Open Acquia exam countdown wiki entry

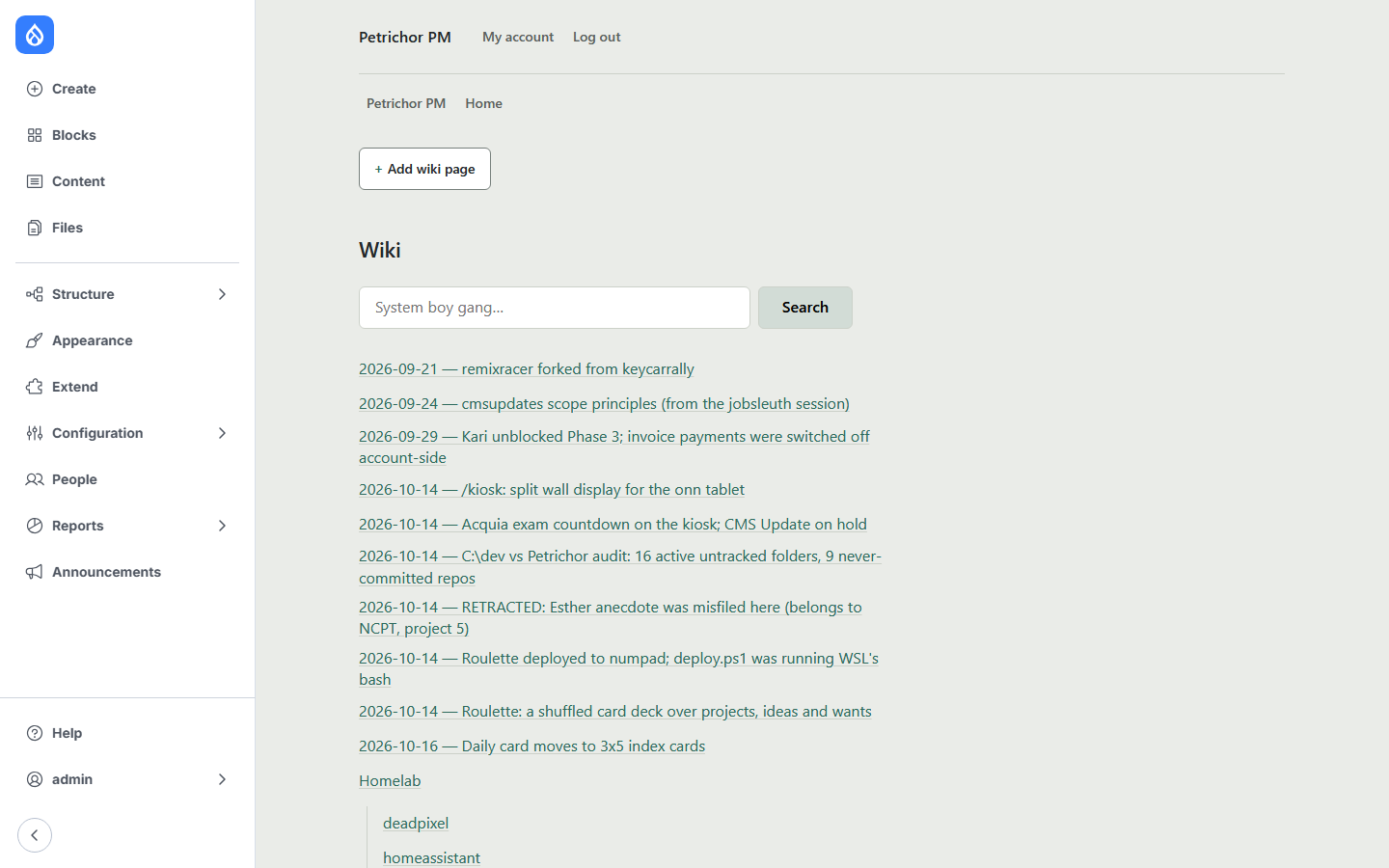(x=613, y=524)
